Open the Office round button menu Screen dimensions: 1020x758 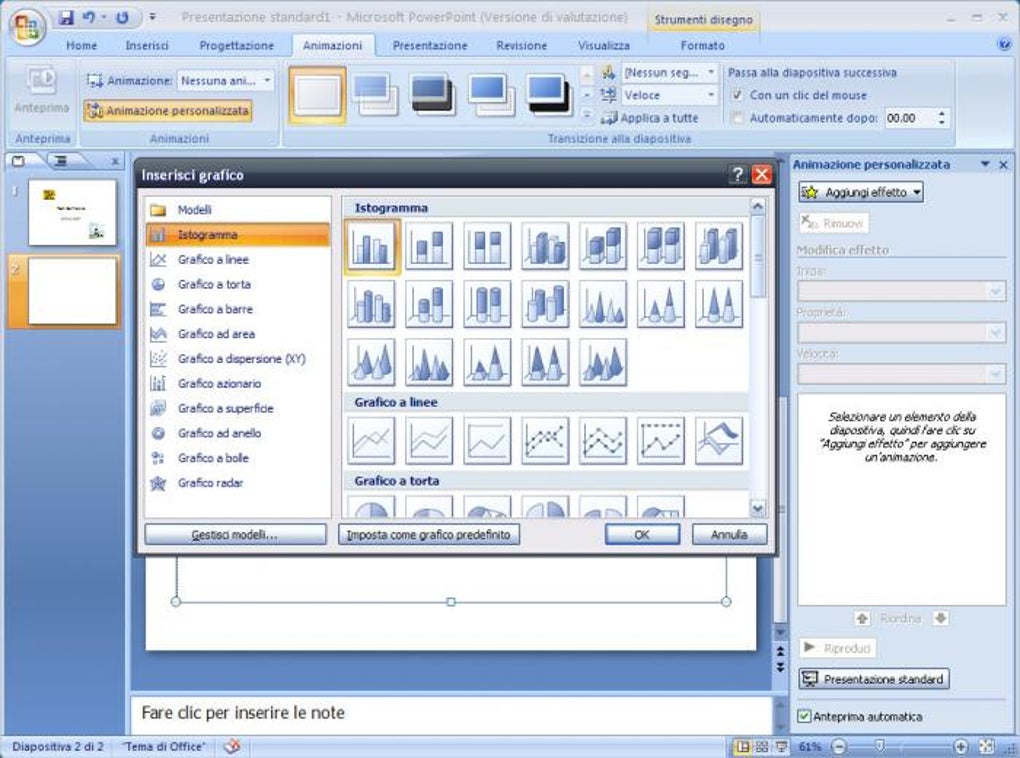click(x=27, y=26)
